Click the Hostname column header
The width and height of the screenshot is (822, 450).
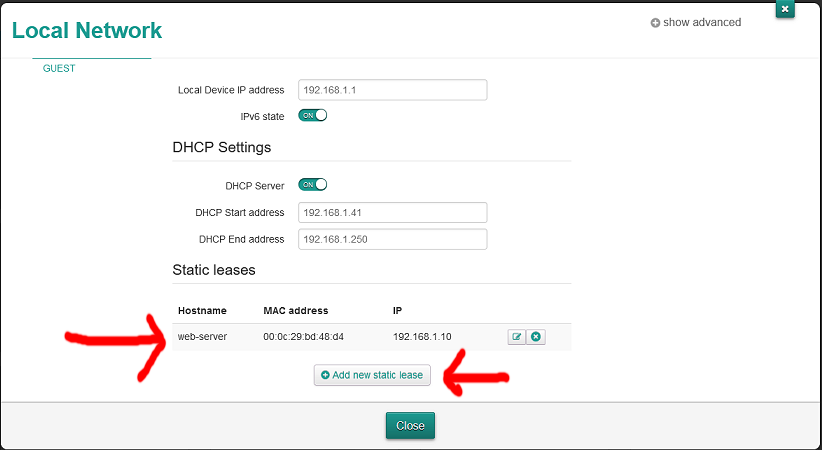[x=202, y=311]
